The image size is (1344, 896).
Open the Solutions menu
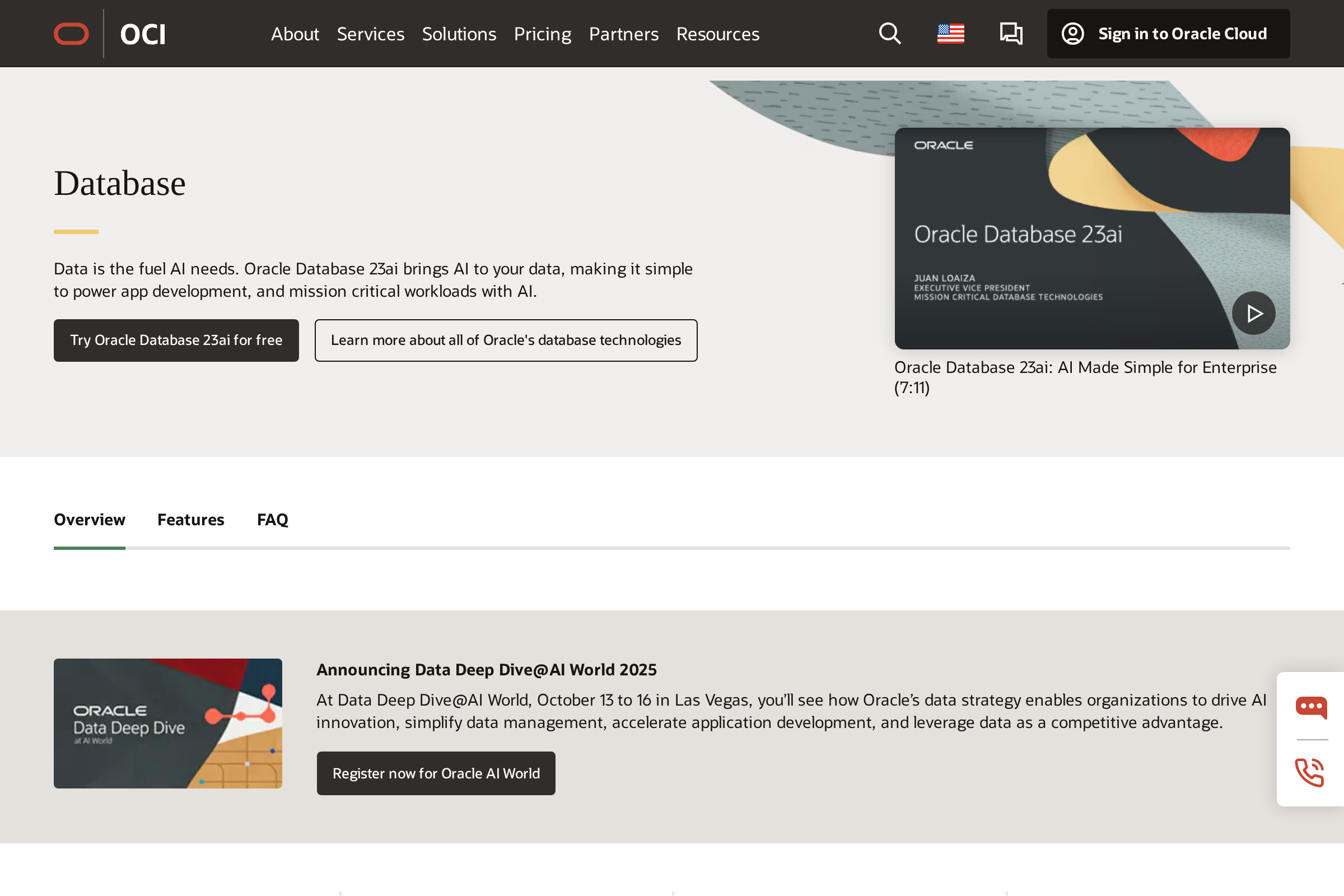point(459,34)
